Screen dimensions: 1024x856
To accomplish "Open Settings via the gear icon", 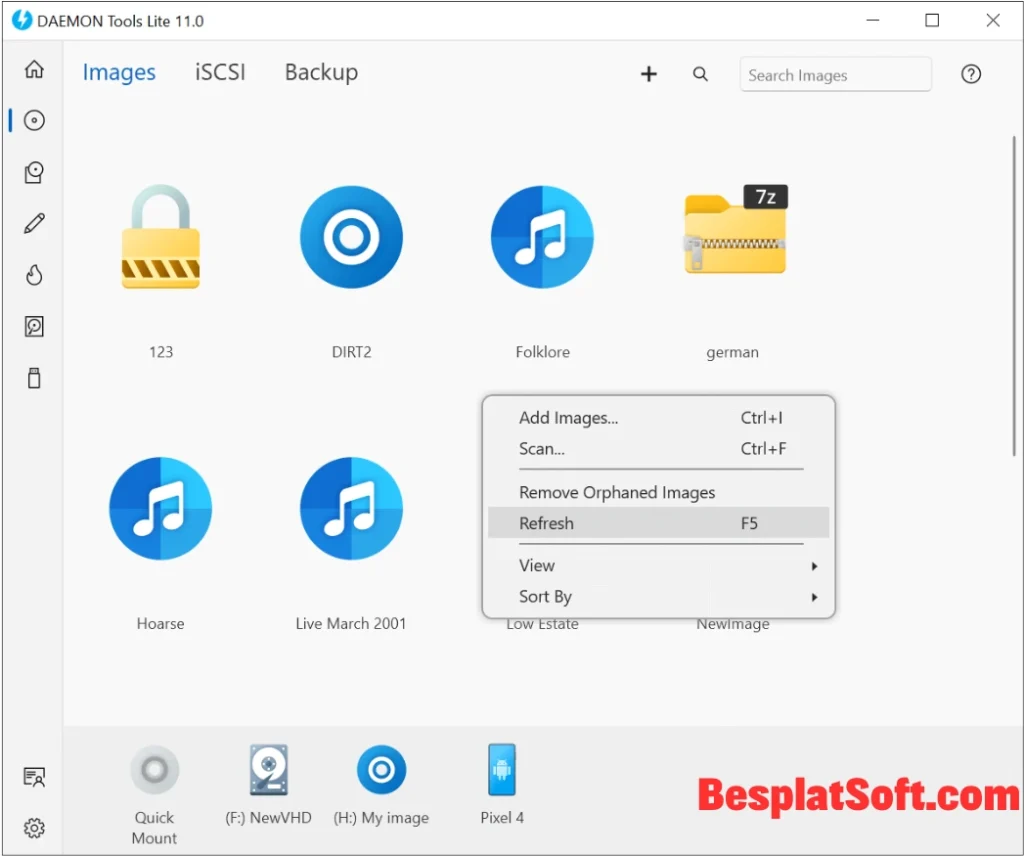I will pos(34,828).
